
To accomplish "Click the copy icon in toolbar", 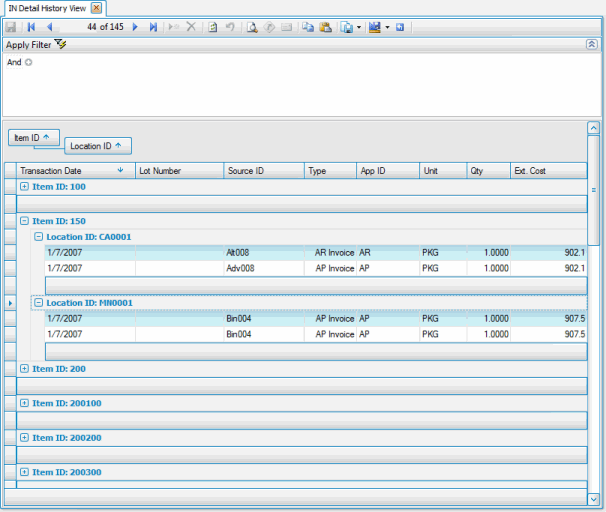I will click(307, 27).
